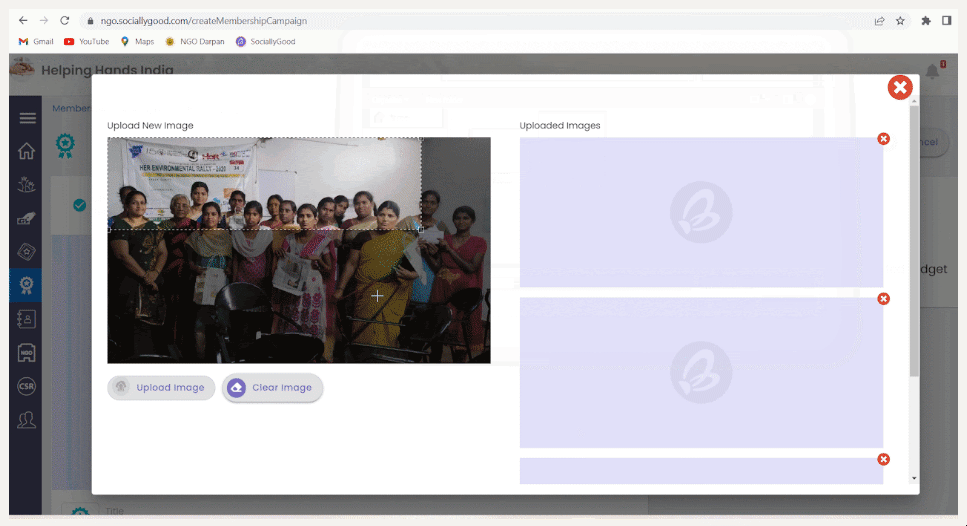This screenshot has height=526, width=967.
Task: Open the contacts book sidebar icon
Action: click(26, 319)
